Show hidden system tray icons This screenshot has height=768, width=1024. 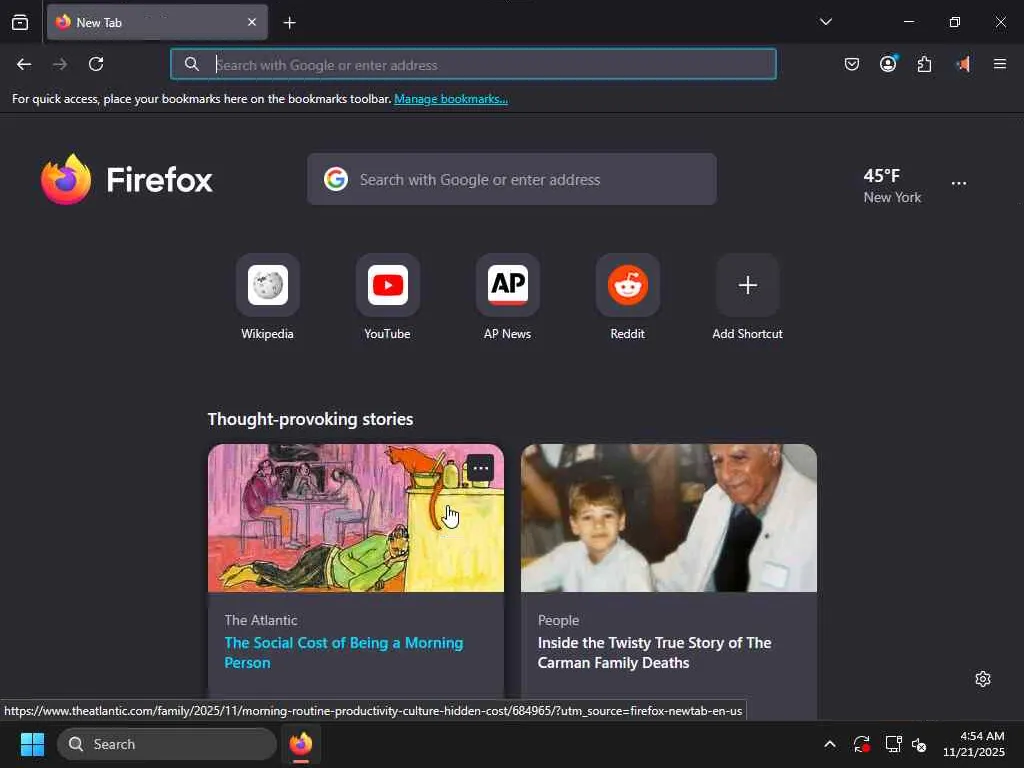[829, 744]
